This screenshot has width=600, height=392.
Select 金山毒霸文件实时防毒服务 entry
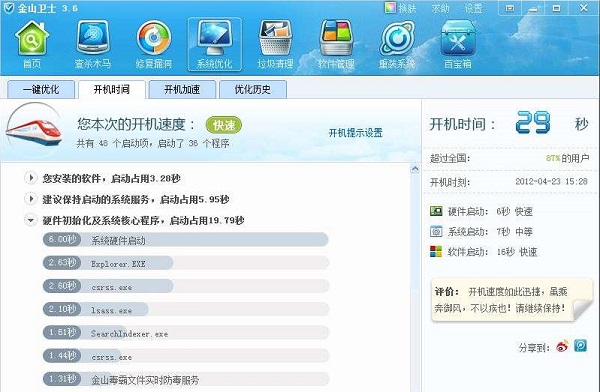click(x=186, y=379)
